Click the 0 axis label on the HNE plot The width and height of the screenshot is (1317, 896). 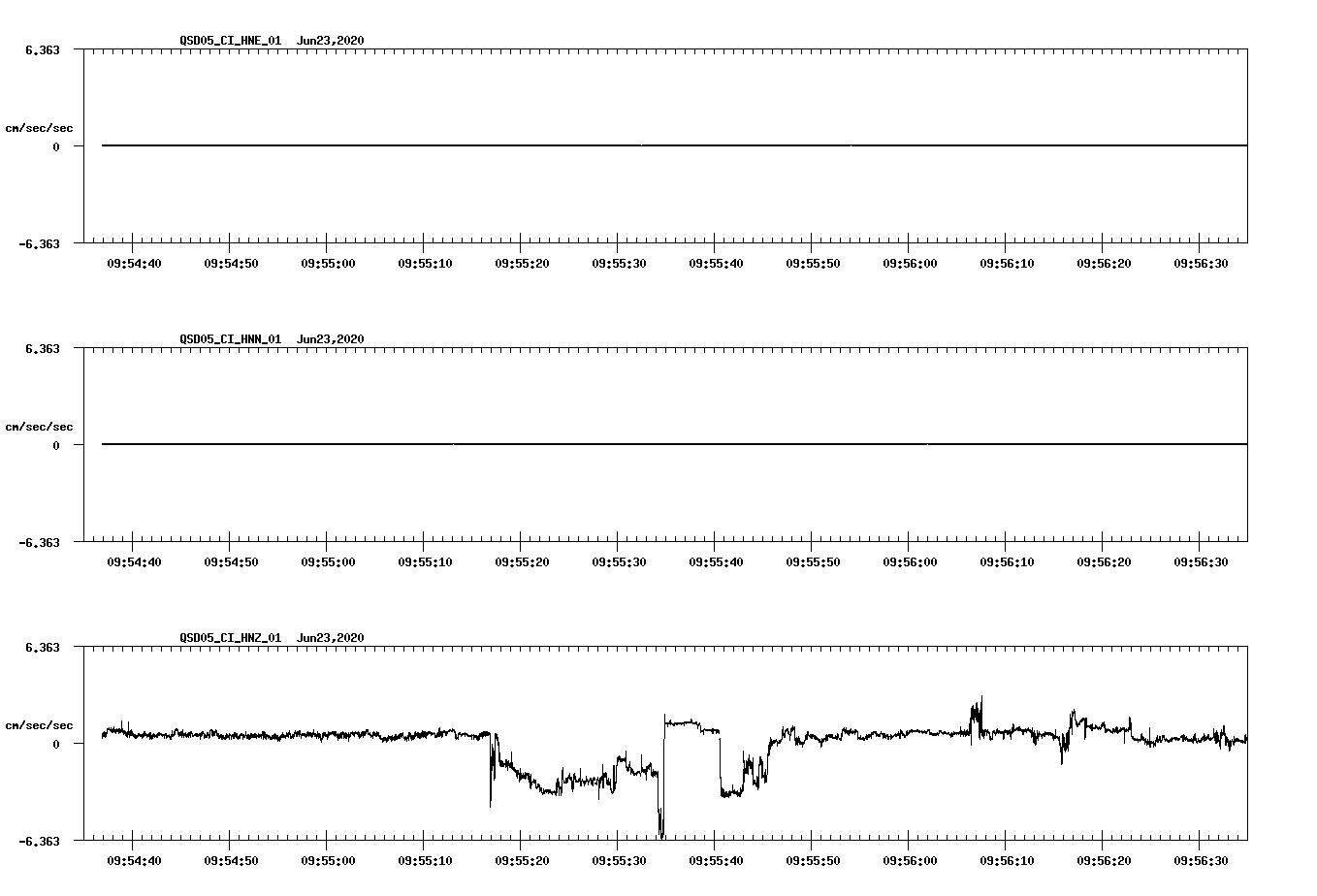pos(56,147)
